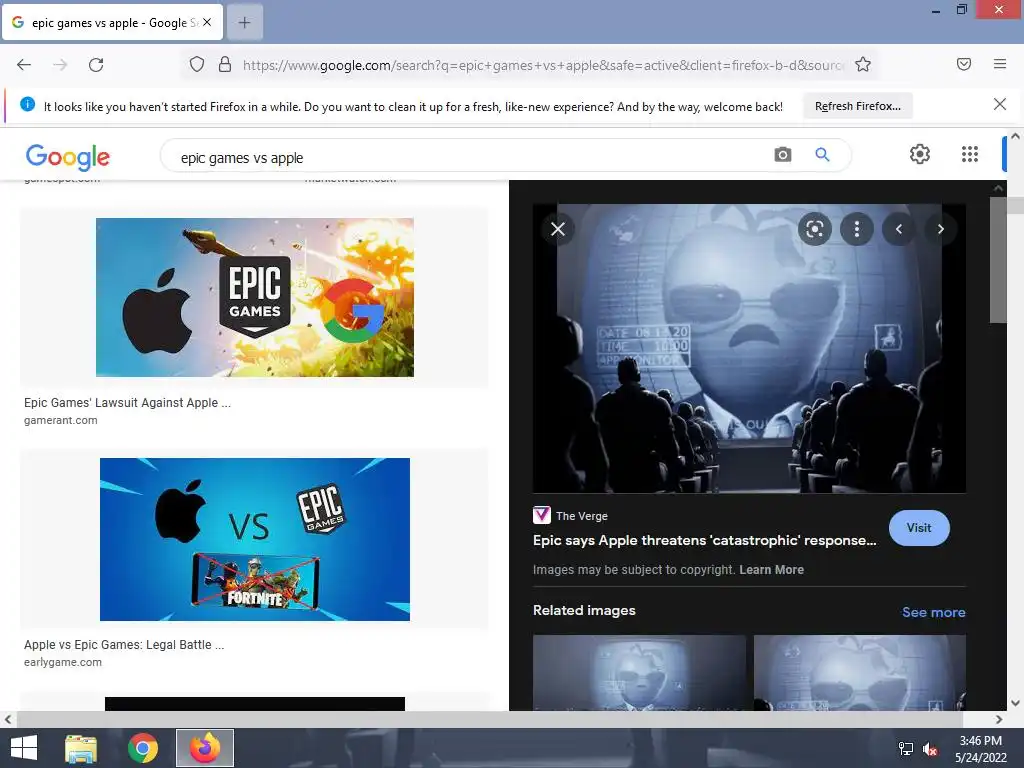Click the forward navigation arrow
The image size is (1024, 768).
[x=60, y=65]
